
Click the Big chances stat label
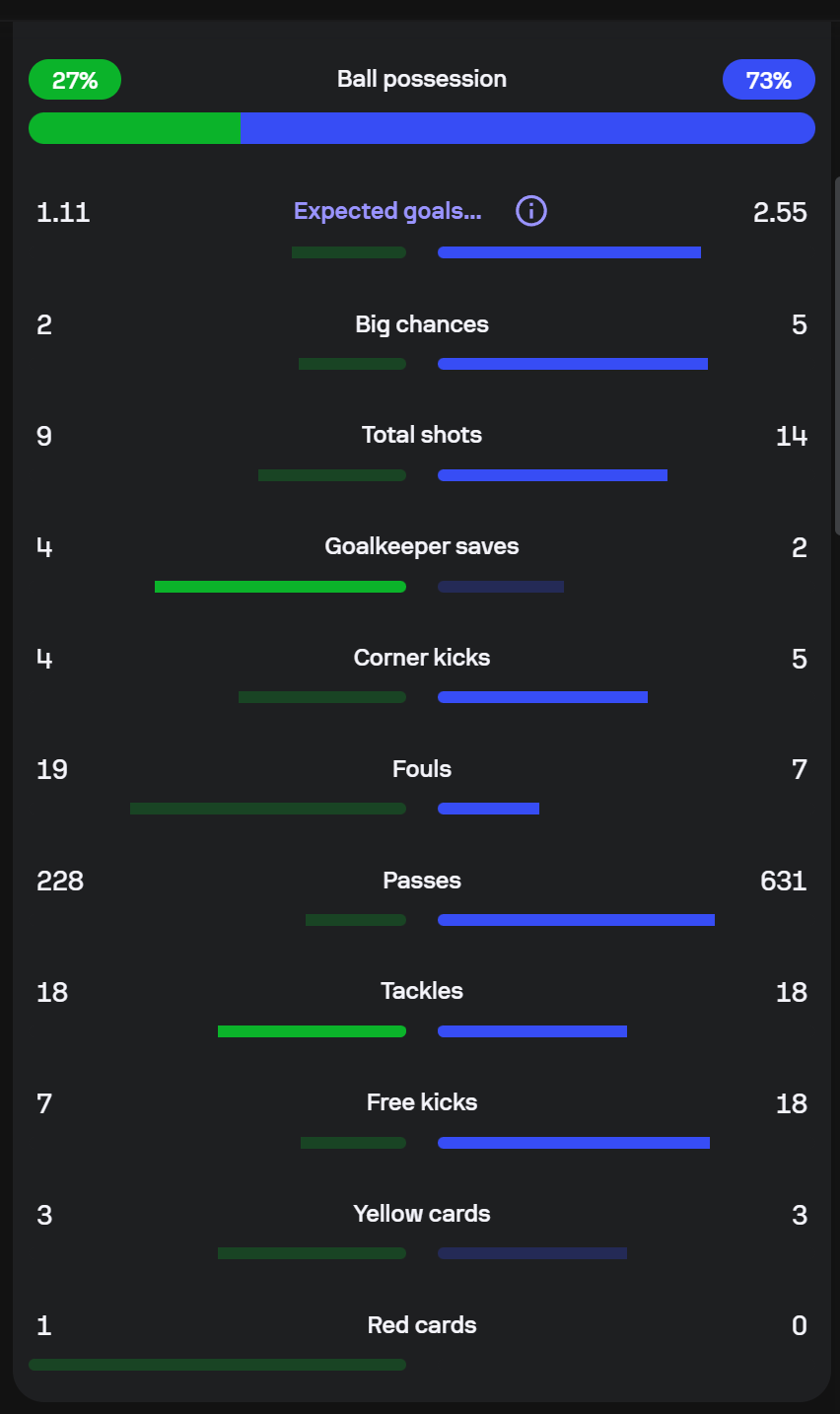(x=422, y=324)
